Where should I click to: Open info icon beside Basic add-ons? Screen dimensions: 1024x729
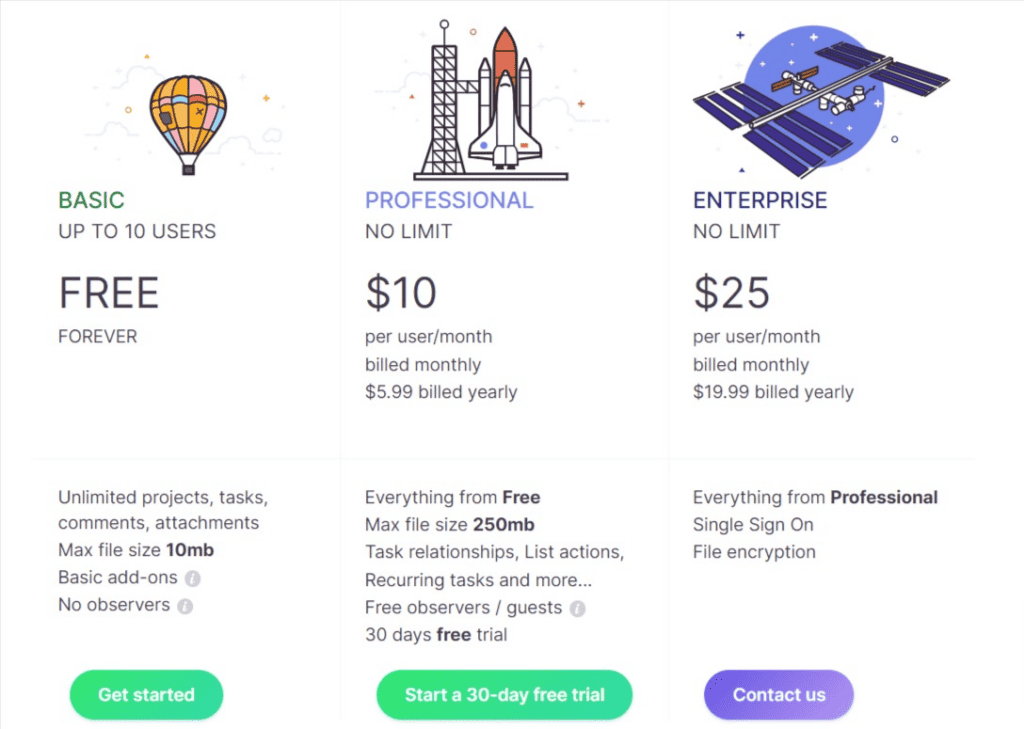pos(193,578)
